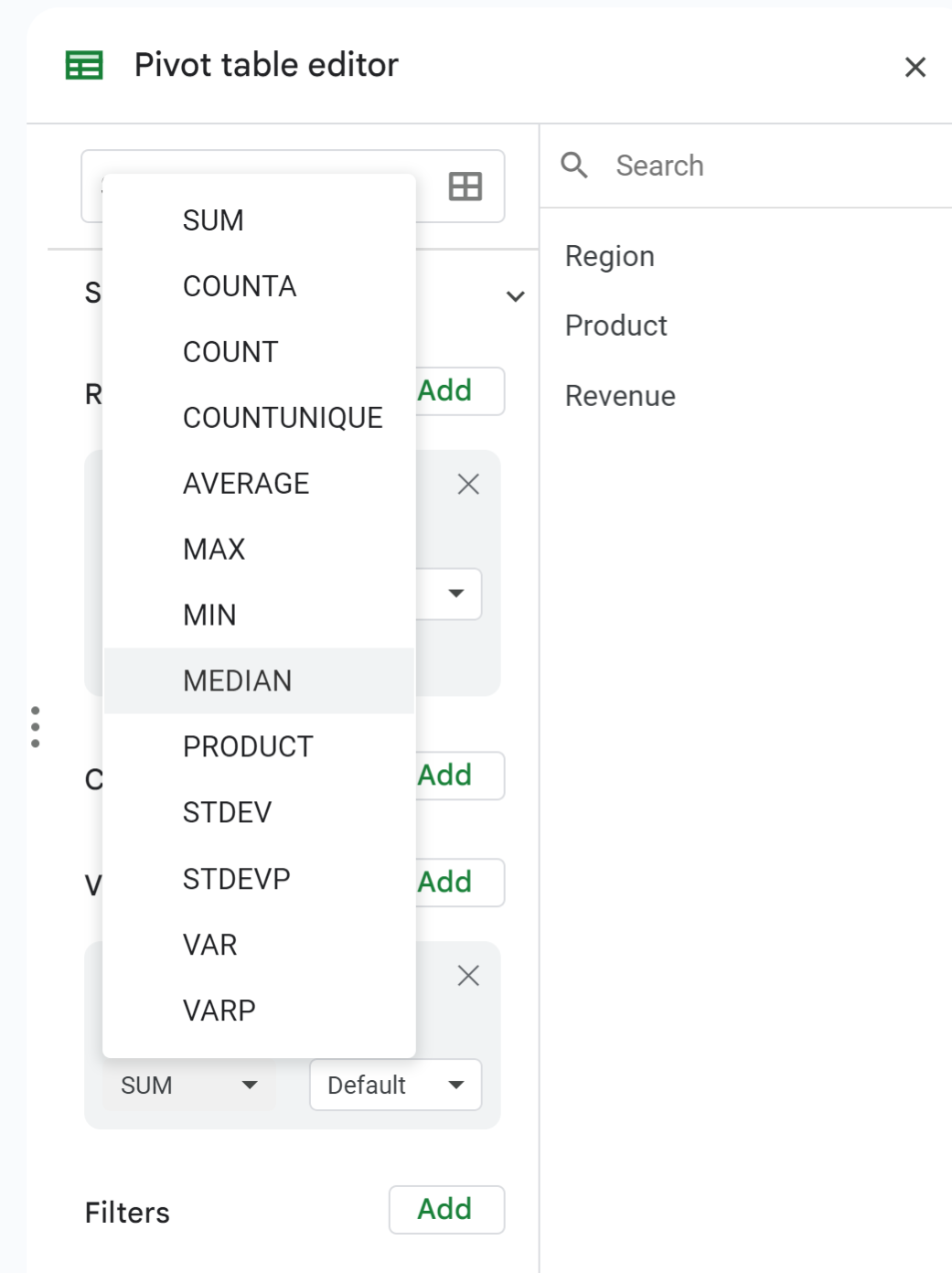Image resolution: width=952 pixels, height=1273 pixels.
Task: Choose COUNTA from the summarize list
Action: (x=259, y=286)
